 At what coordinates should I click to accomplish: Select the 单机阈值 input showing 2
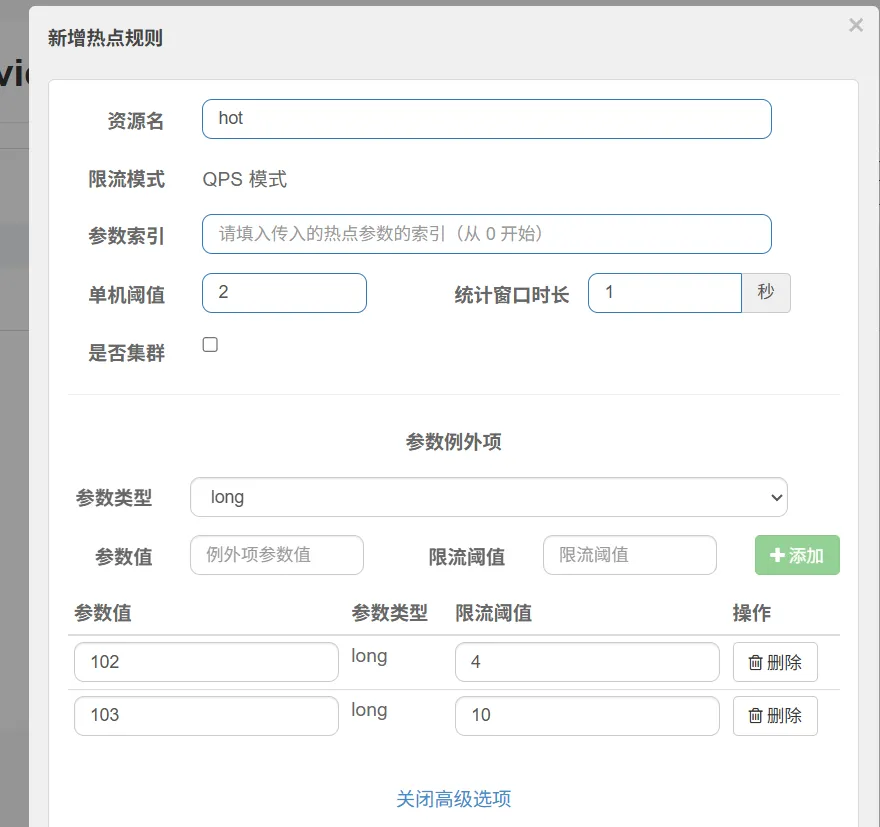coord(284,293)
